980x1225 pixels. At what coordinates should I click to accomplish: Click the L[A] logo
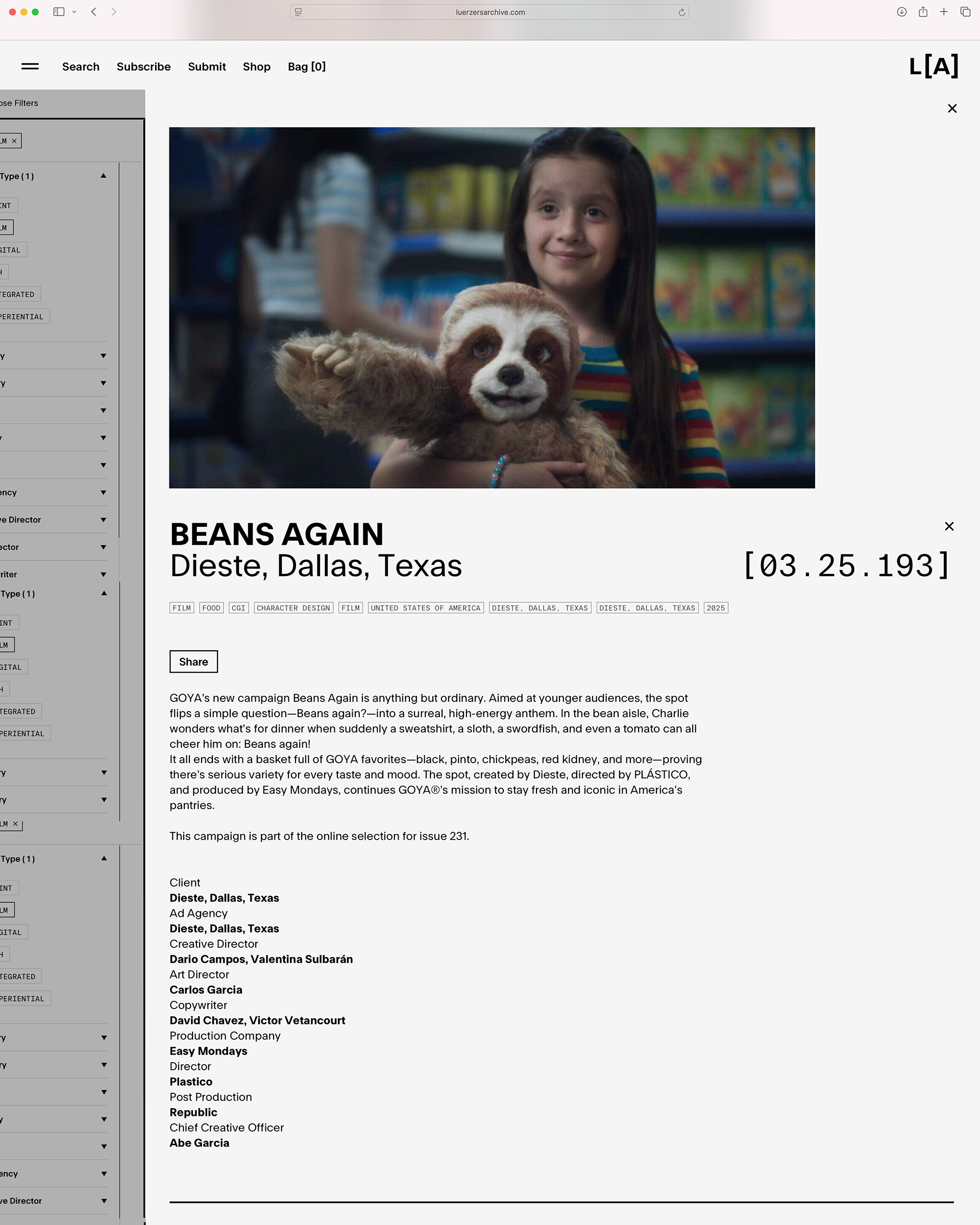coord(934,66)
